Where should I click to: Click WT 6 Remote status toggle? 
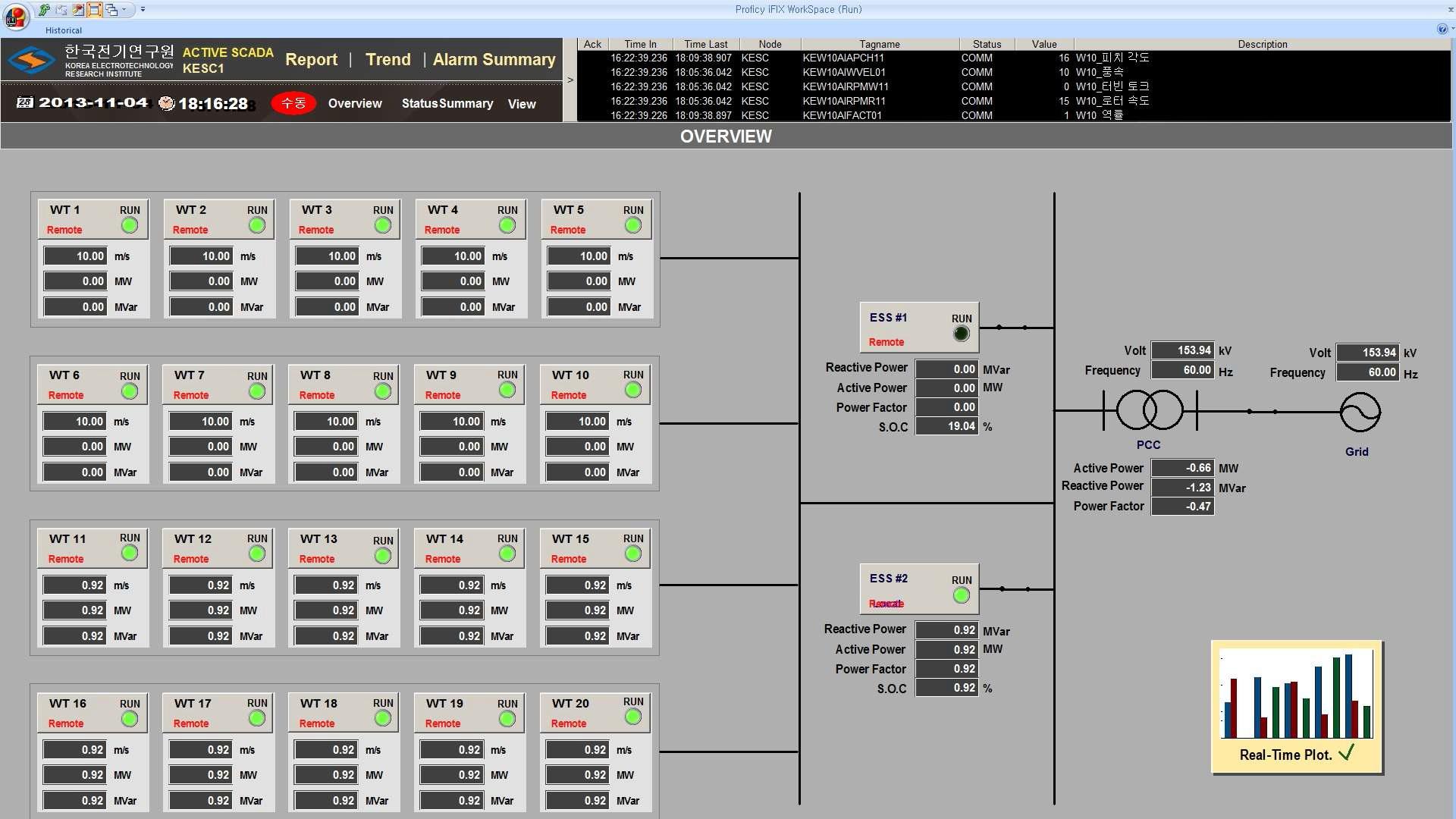(66, 393)
